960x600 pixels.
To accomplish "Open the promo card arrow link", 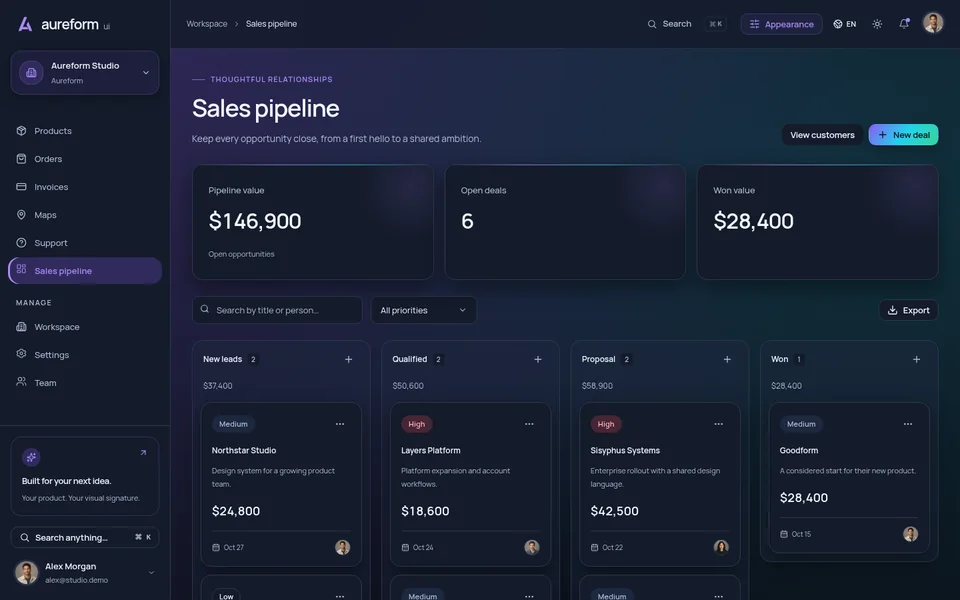I will pyautogui.click(x=143, y=452).
